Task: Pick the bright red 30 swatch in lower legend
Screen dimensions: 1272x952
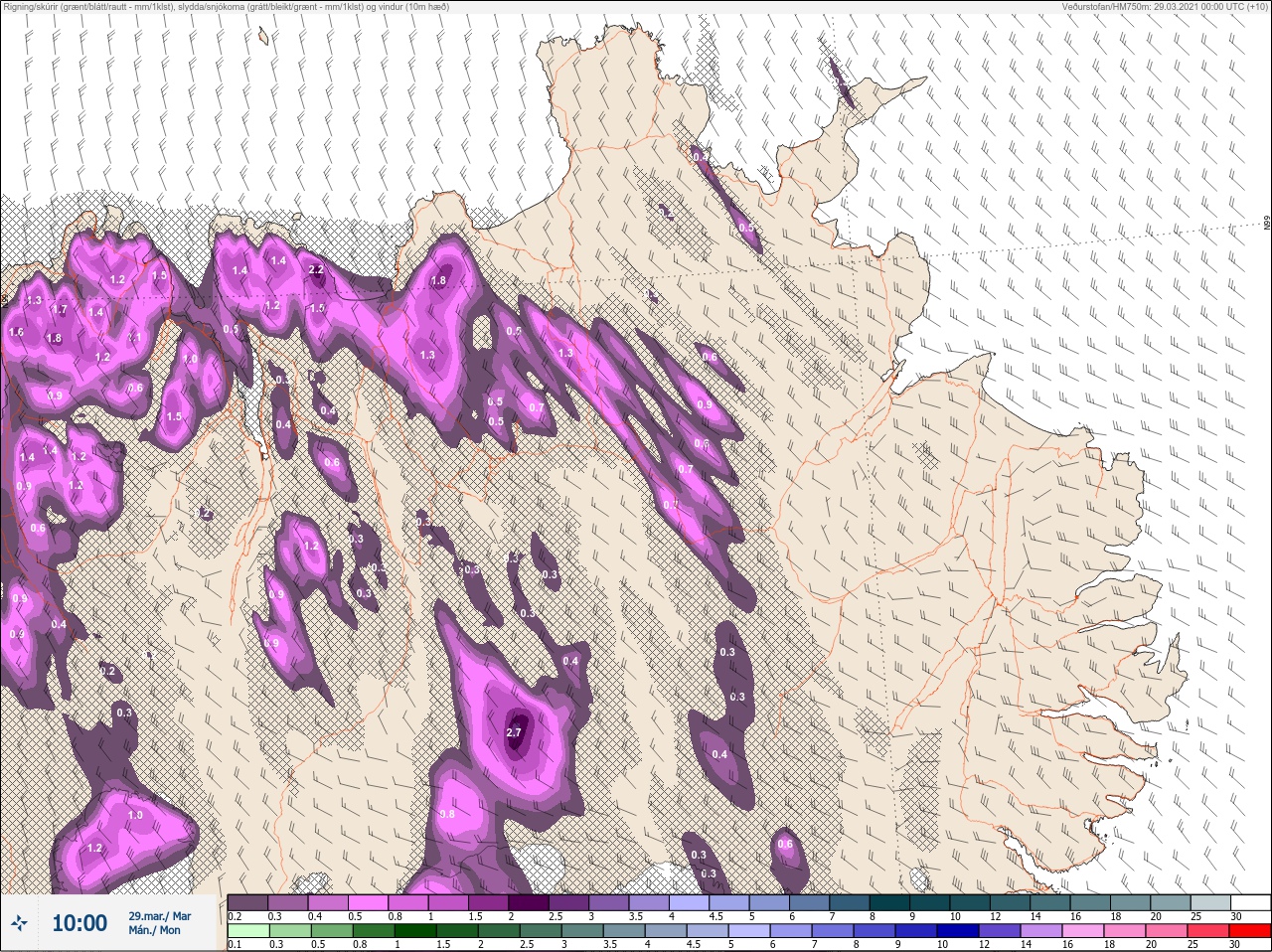Action: (1250, 931)
